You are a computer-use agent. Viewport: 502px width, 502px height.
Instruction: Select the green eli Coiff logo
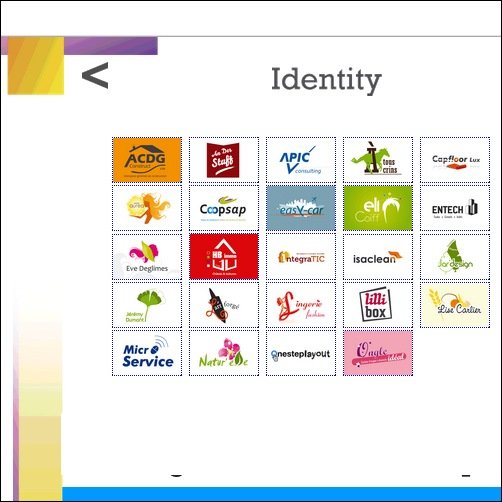coord(378,208)
